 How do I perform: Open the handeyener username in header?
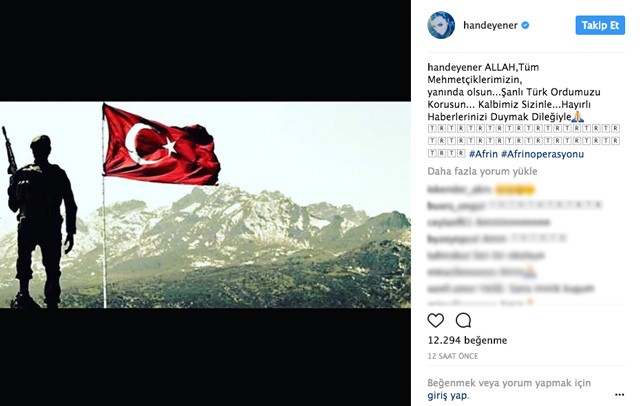[490, 25]
